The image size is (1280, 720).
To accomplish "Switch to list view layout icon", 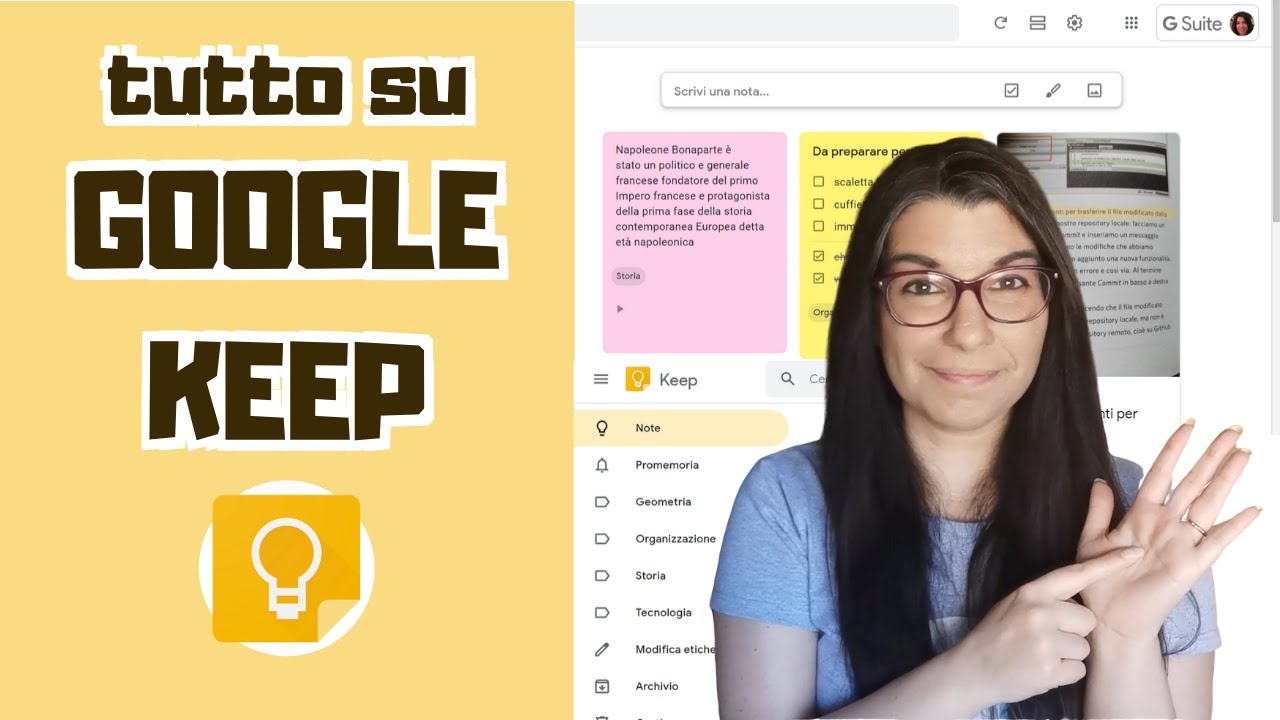I will click(x=1037, y=23).
